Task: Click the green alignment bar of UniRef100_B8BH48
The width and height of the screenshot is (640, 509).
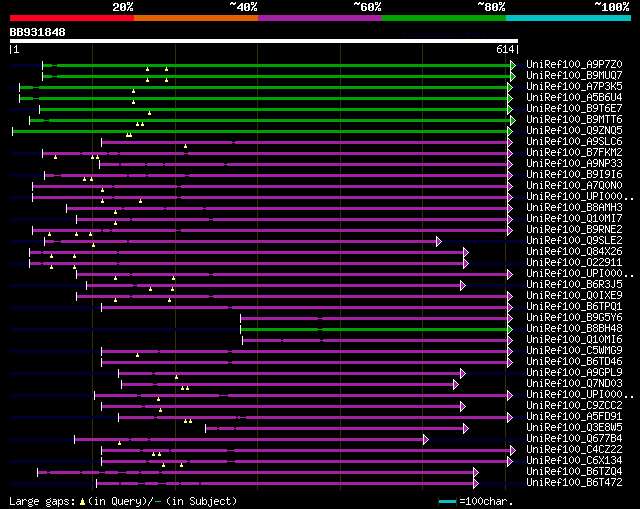Action: click(x=374, y=329)
